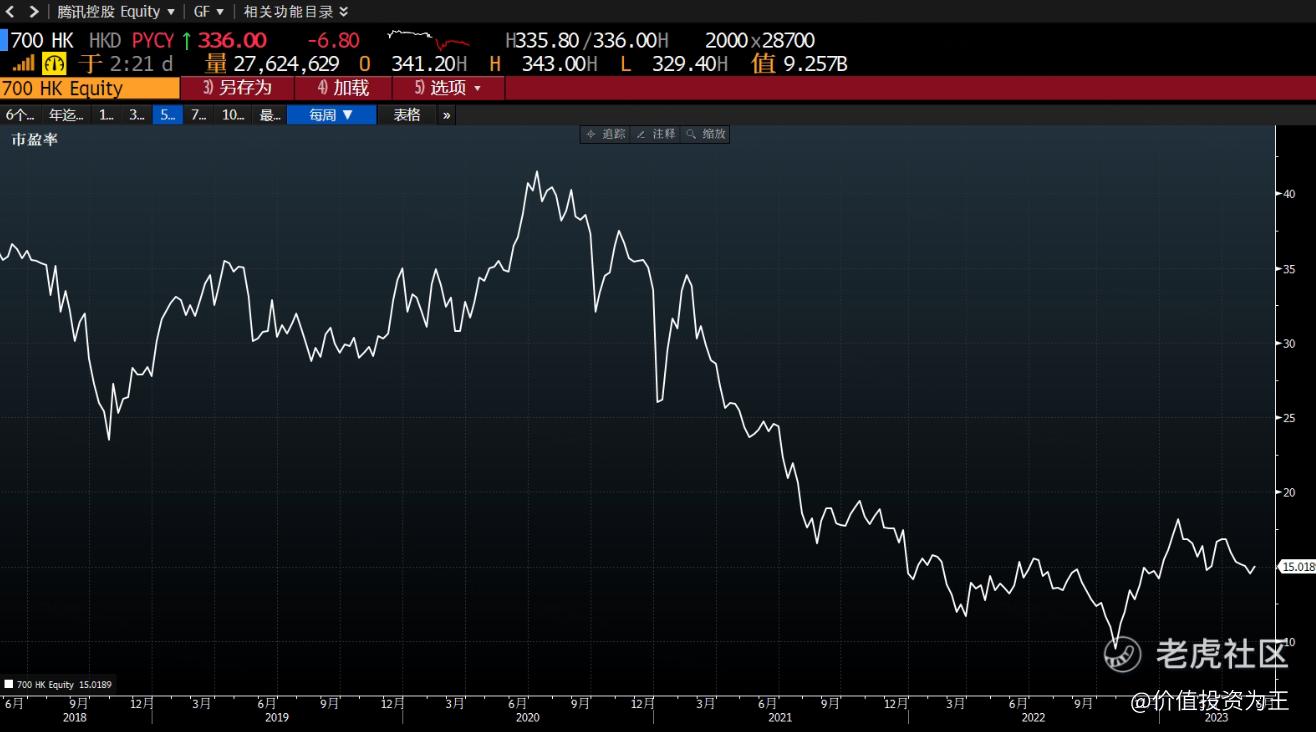
Task: Click the 30 tick on the value axis
Action: pyautogui.click(x=1290, y=343)
